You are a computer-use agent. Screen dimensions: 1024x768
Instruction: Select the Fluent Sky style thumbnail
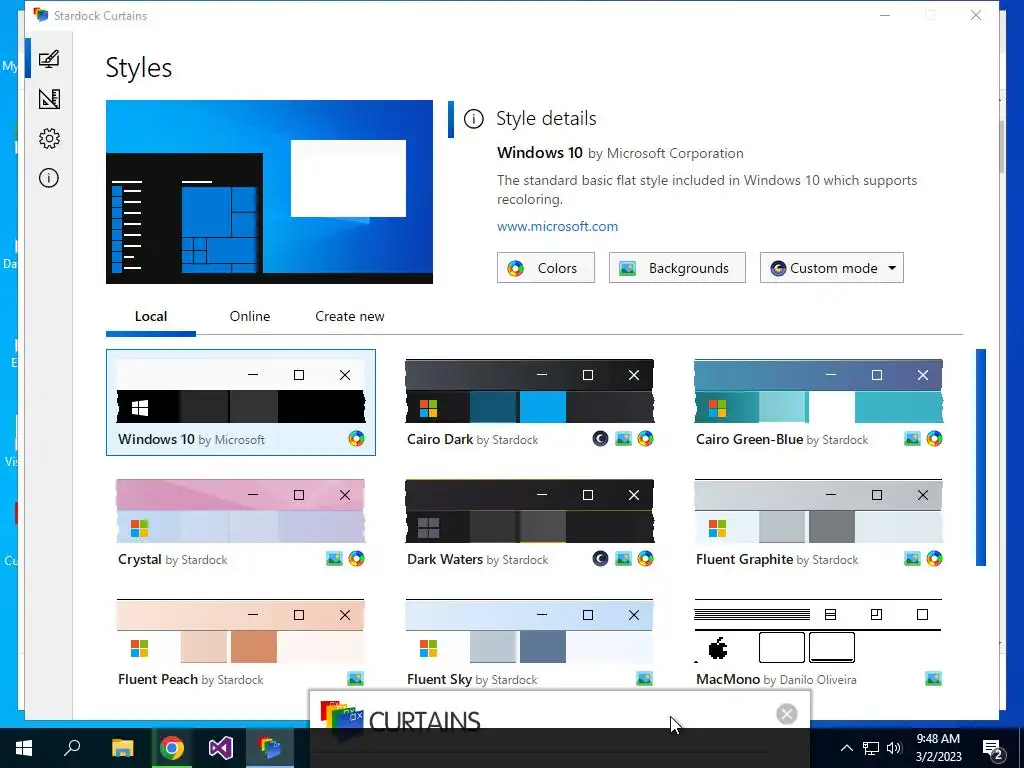coord(529,632)
